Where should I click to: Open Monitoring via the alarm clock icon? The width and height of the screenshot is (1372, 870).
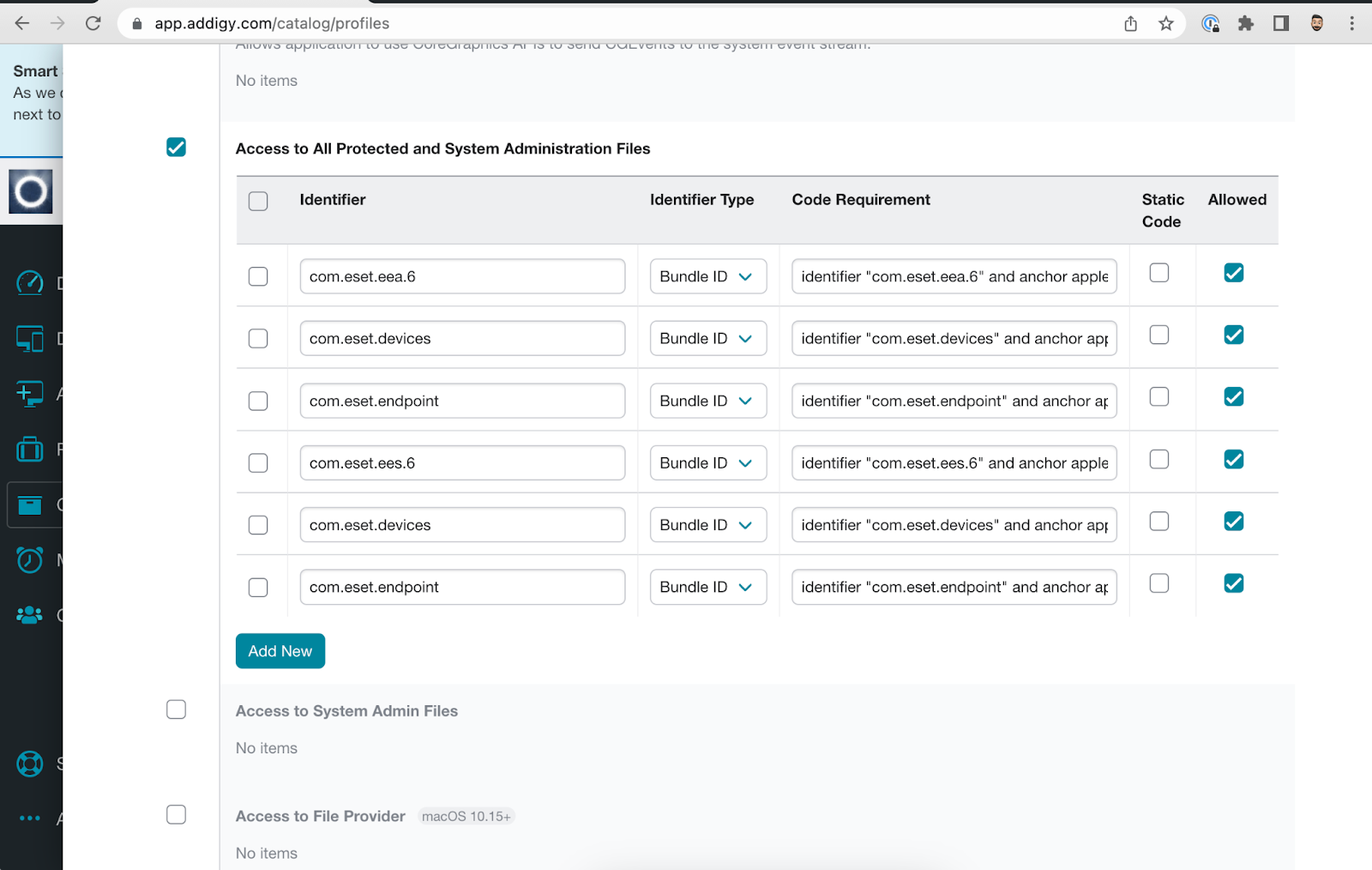[30, 559]
